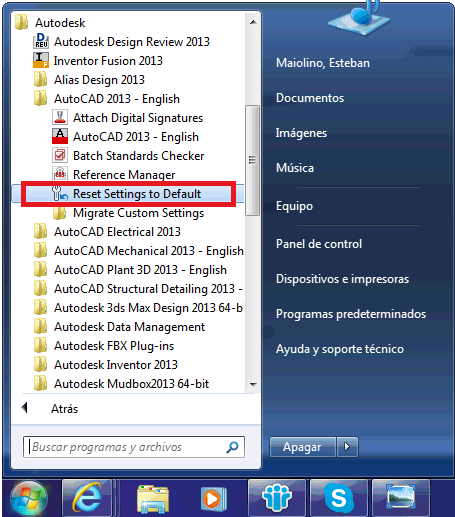Click the user account music picture

tap(359, 17)
